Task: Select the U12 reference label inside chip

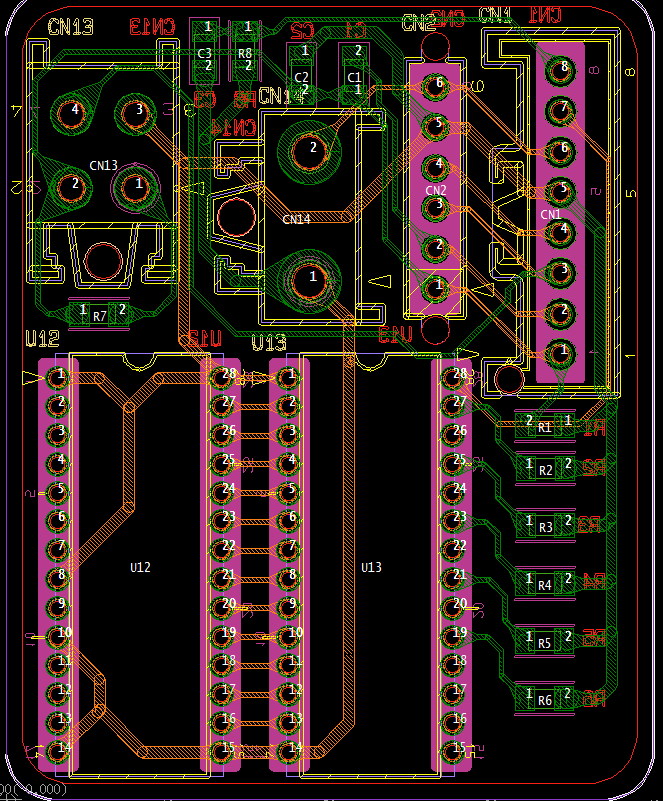Action: tap(141, 567)
